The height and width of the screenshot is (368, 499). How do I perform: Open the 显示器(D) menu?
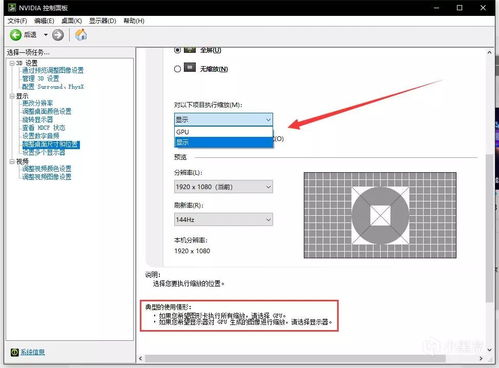point(103,21)
